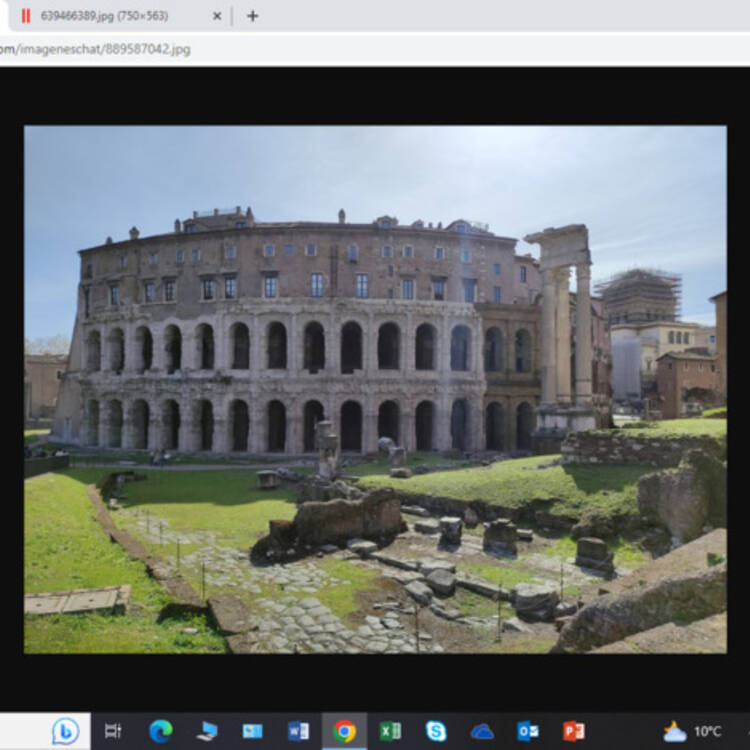Select the 639466389.jpg browser tab

[117, 16]
